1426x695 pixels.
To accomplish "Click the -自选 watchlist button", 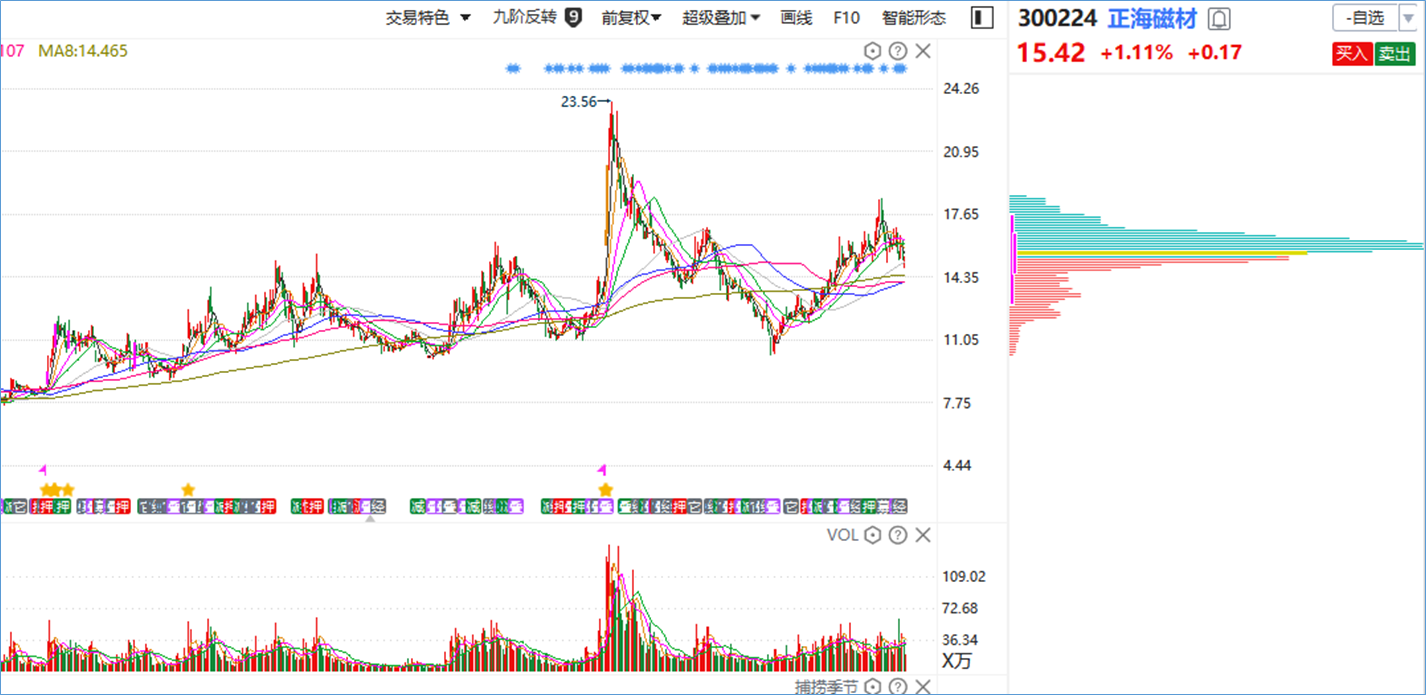I will 1365,18.
